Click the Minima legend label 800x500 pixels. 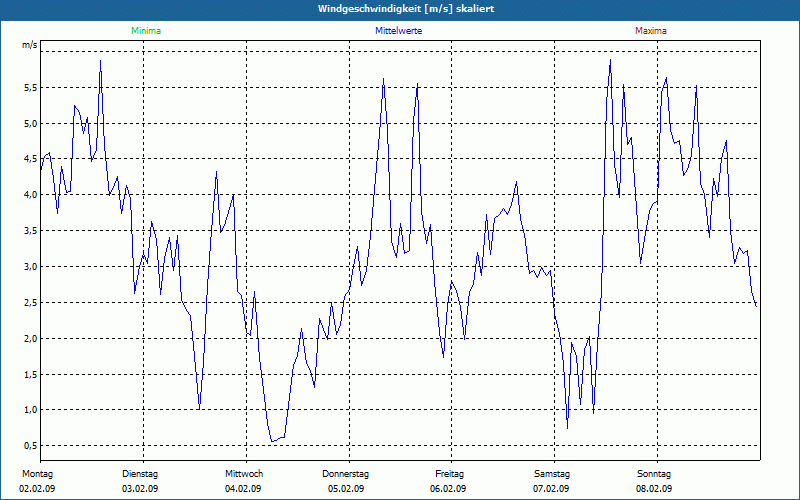click(x=146, y=31)
